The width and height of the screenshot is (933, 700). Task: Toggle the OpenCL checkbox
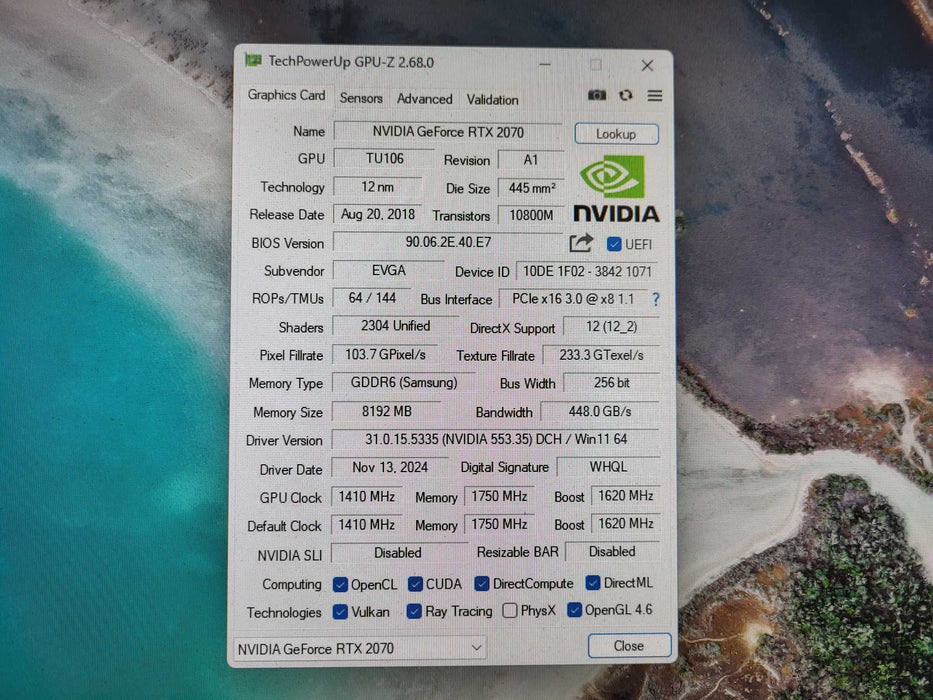pos(340,585)
